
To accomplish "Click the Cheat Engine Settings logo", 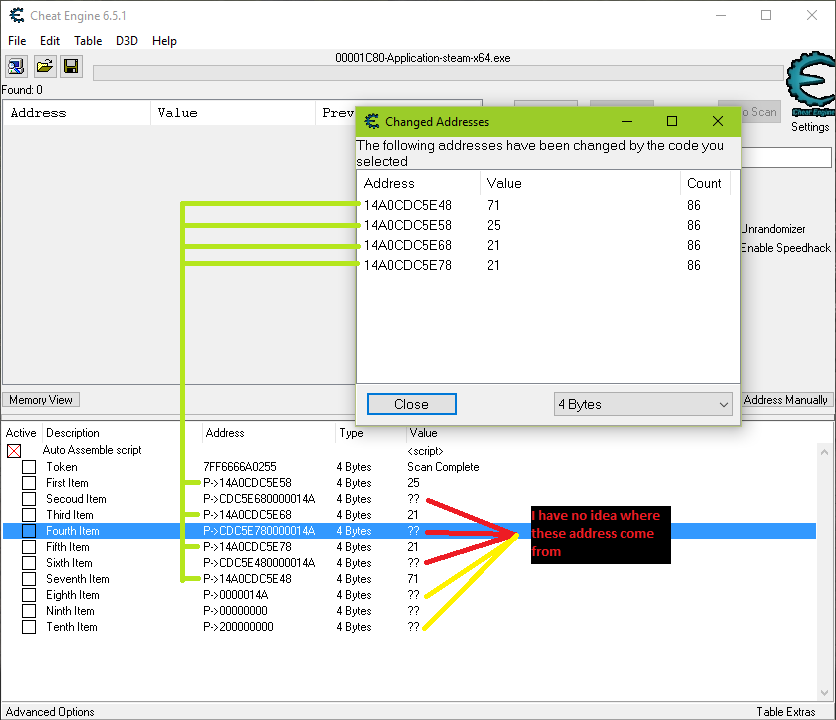I will (x=809, y=91).
